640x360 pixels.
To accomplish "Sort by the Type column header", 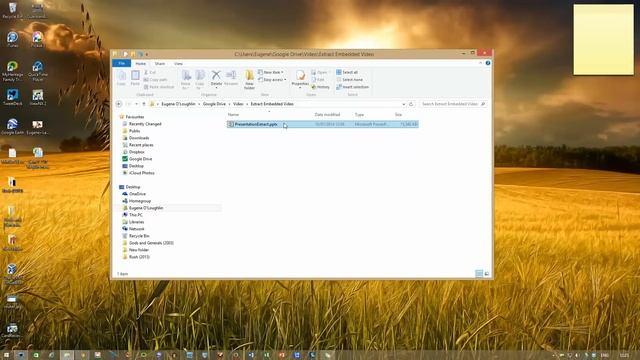I will [359, 115].
